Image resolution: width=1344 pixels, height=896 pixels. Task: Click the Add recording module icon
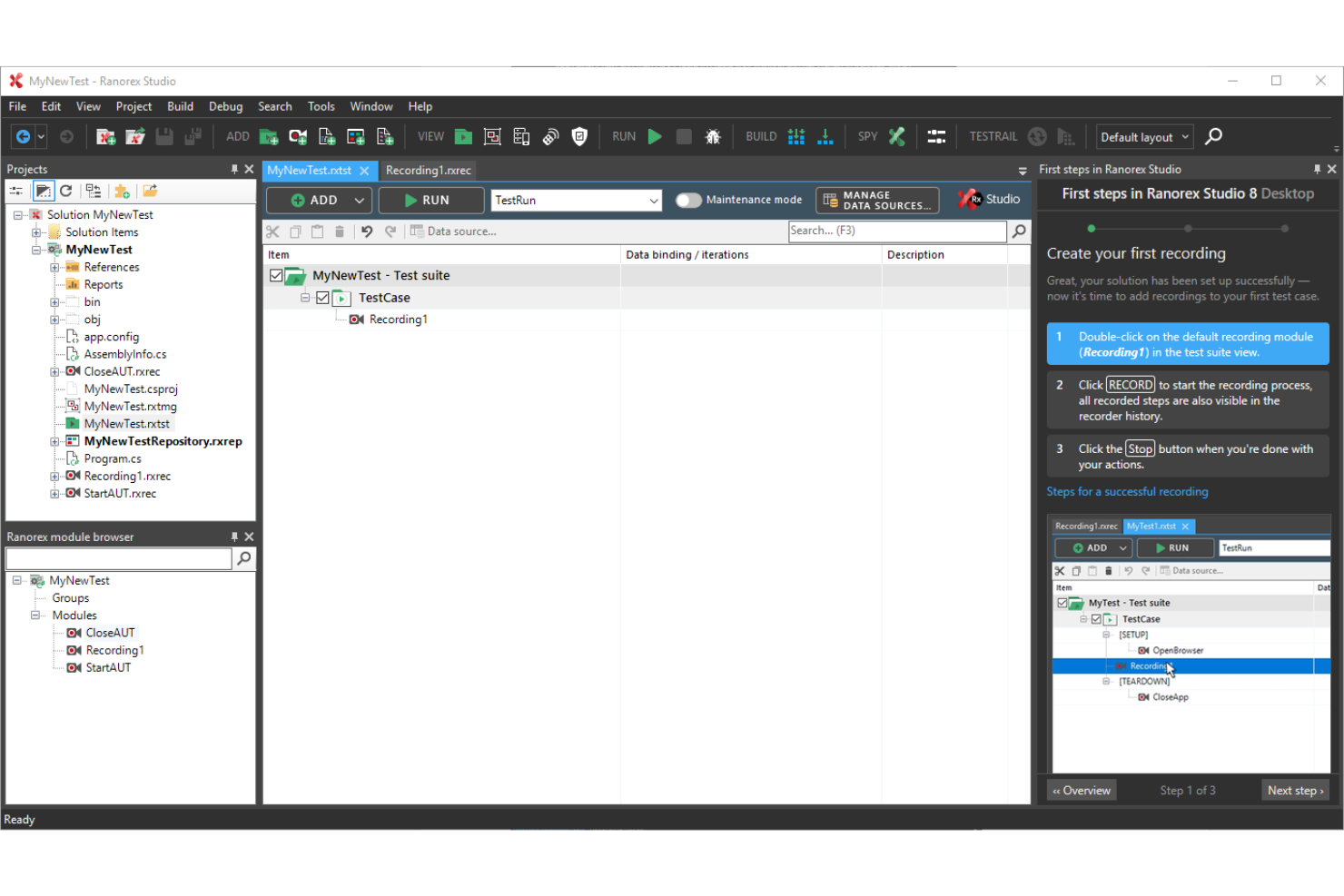tap(297, 136)
